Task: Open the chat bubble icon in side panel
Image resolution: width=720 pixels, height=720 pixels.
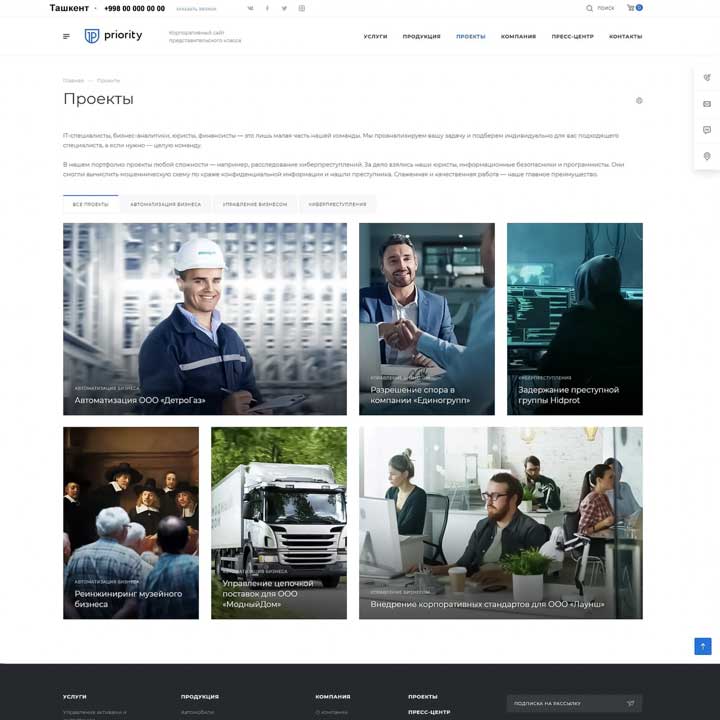Action: tap(707, 130)
